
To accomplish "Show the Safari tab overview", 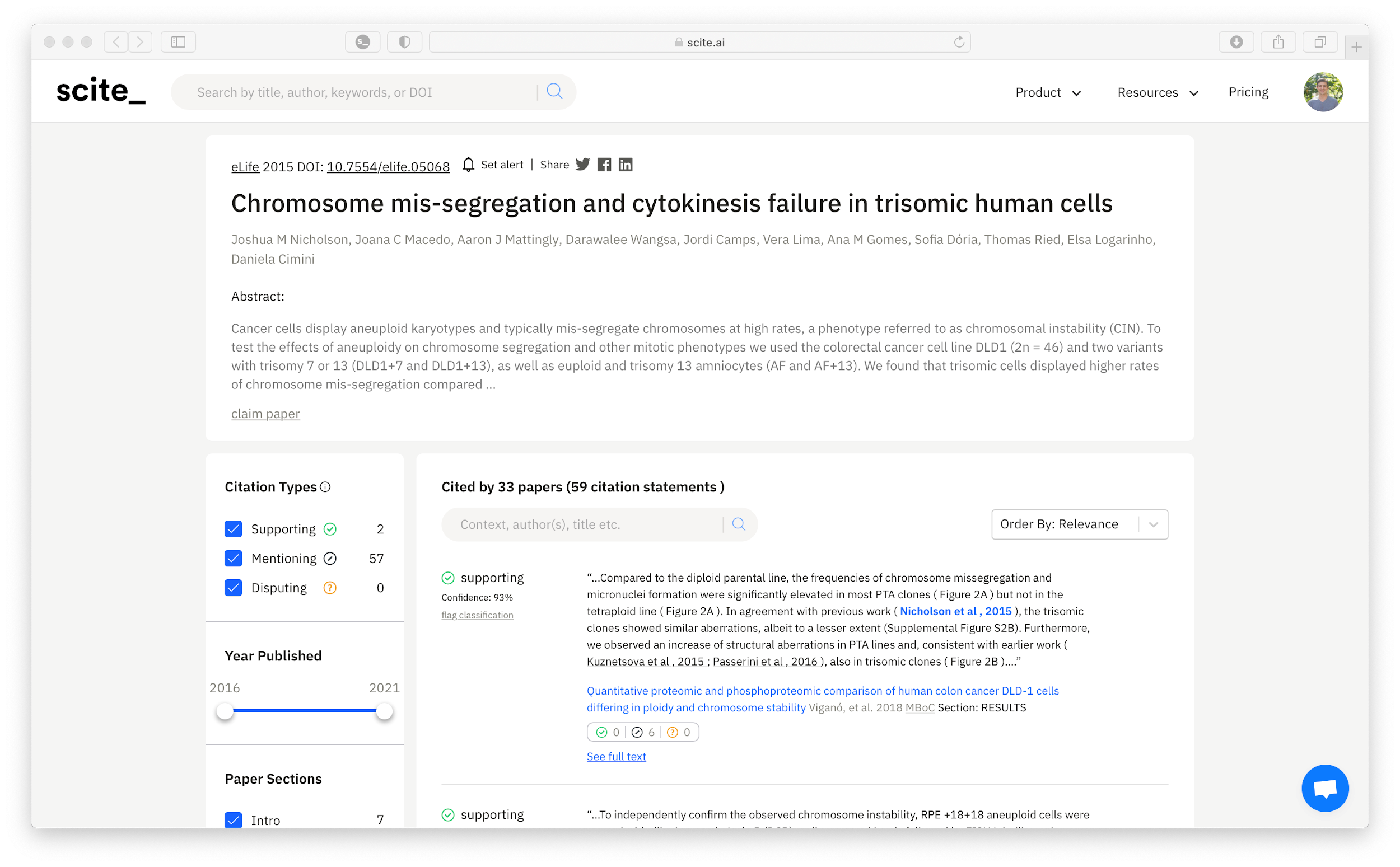I will (1320, 42).
